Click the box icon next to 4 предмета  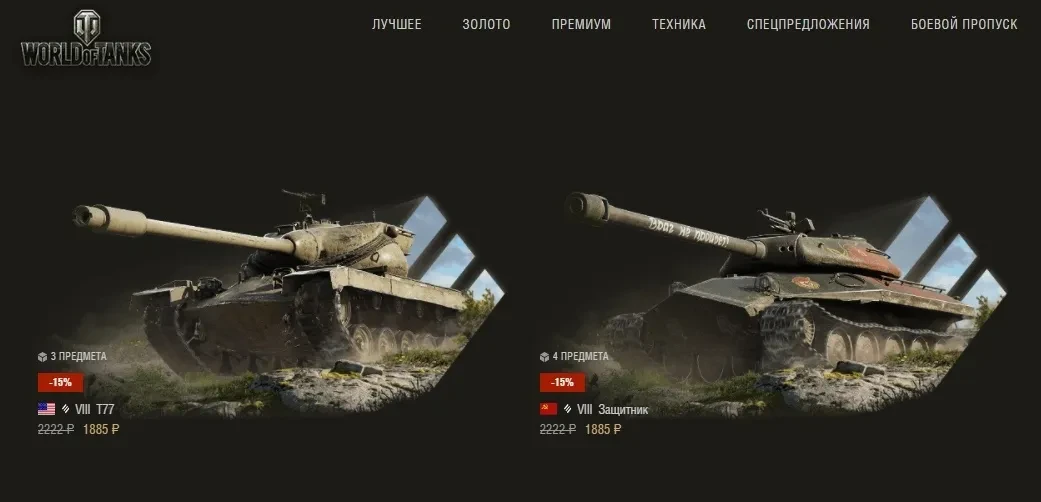544,357
